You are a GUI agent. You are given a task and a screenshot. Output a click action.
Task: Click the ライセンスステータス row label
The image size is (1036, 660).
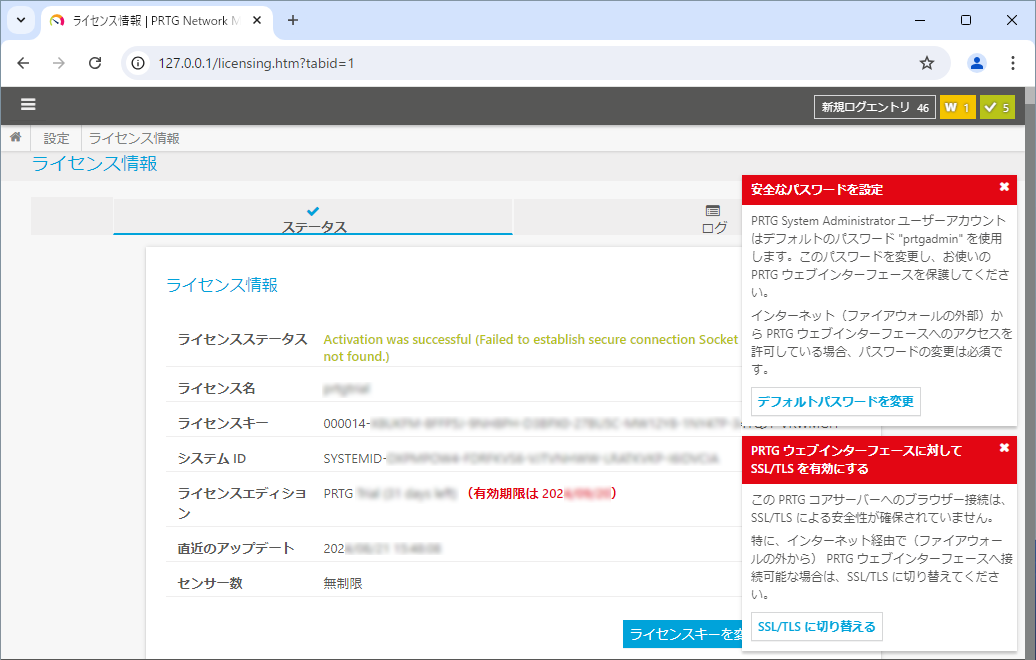pyautogui.click(x=242, y=340)
